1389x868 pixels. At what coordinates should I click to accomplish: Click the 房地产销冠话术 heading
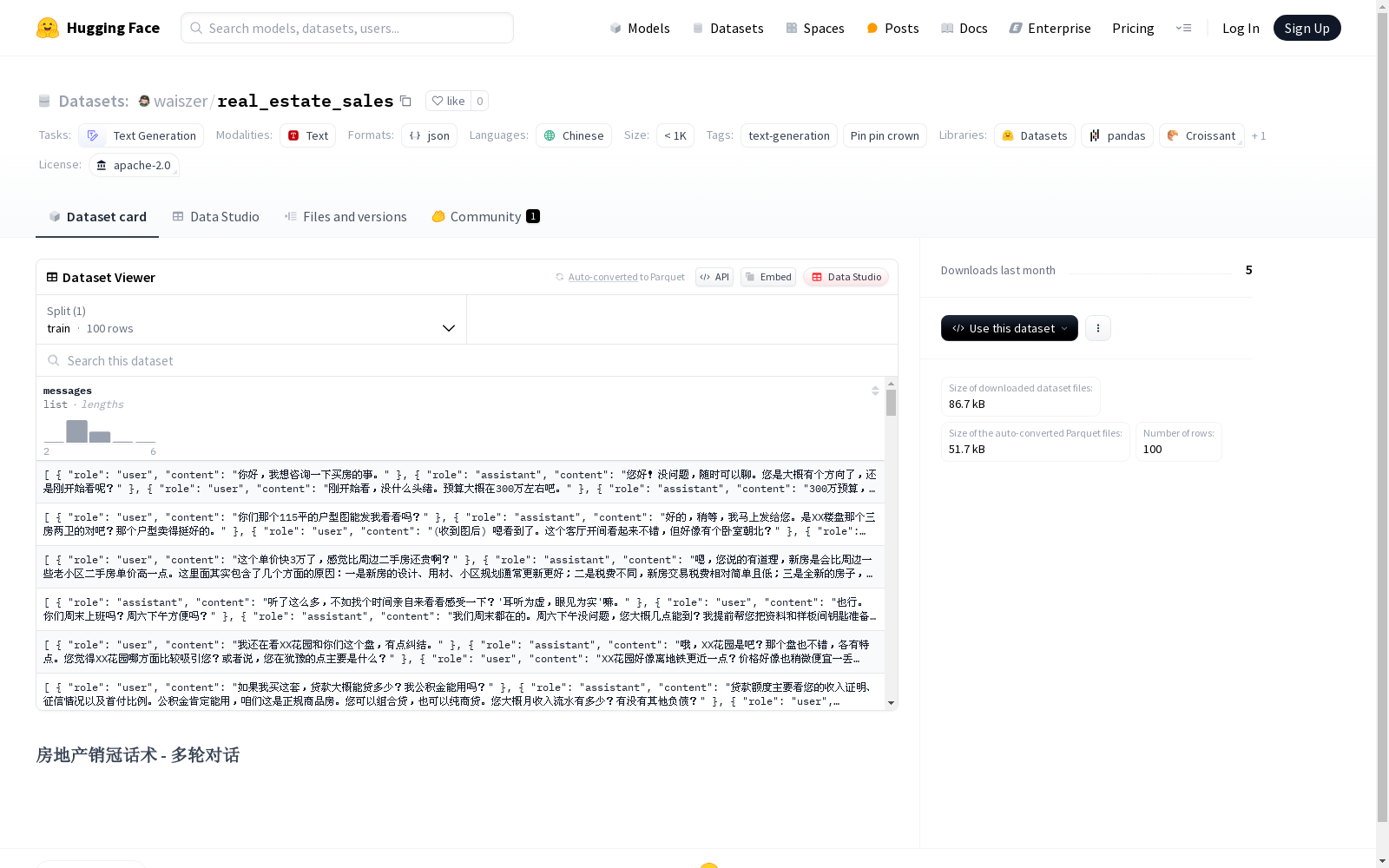coord(137,755)
